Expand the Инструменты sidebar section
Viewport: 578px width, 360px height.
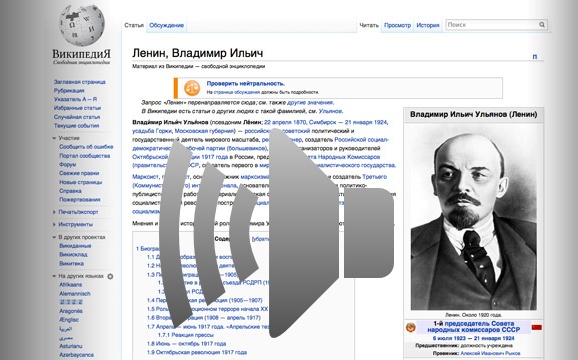click(x=54, y=224)
